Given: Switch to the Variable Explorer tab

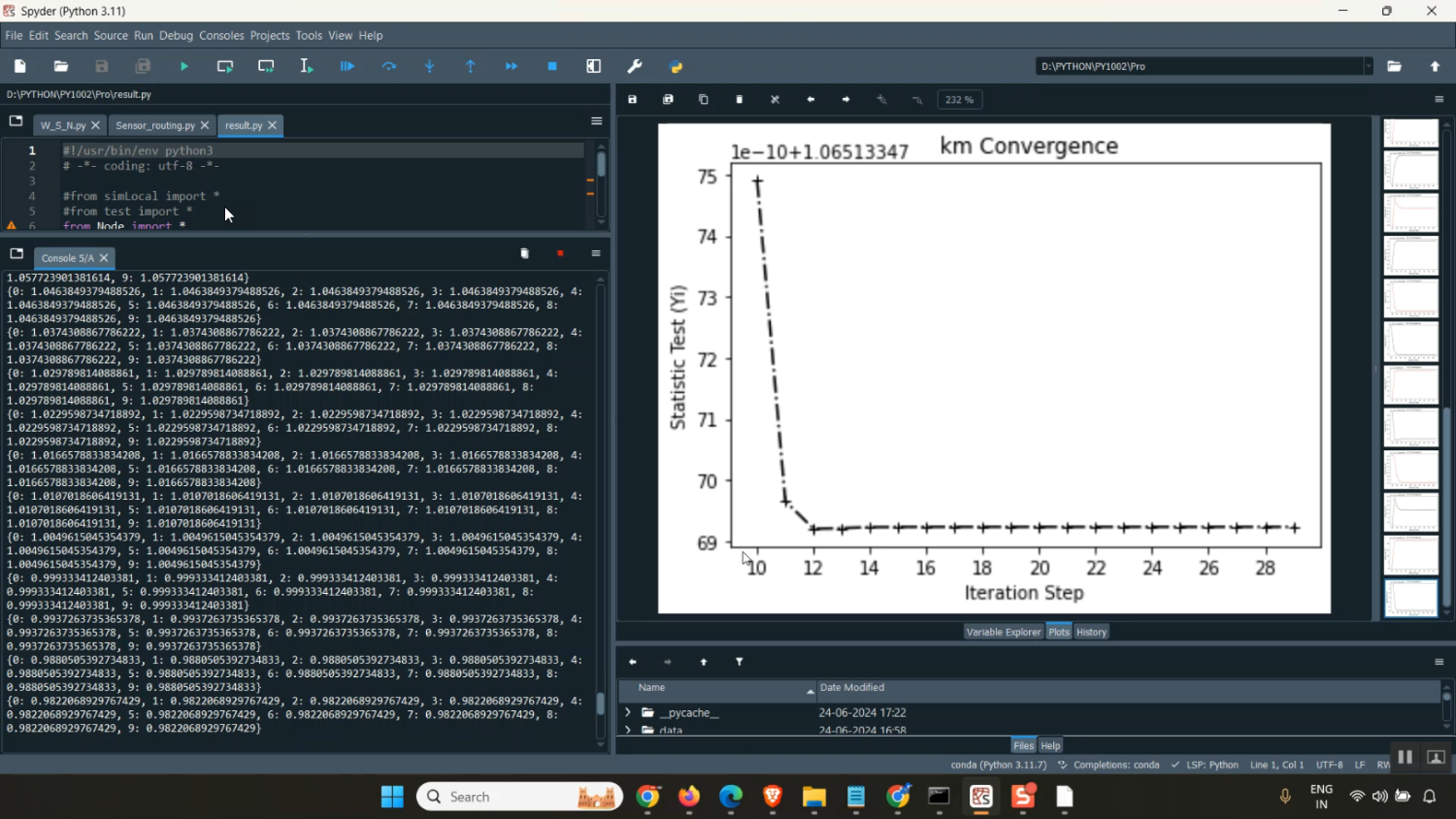Looking at the screenshot, I should coord(1003,633).
